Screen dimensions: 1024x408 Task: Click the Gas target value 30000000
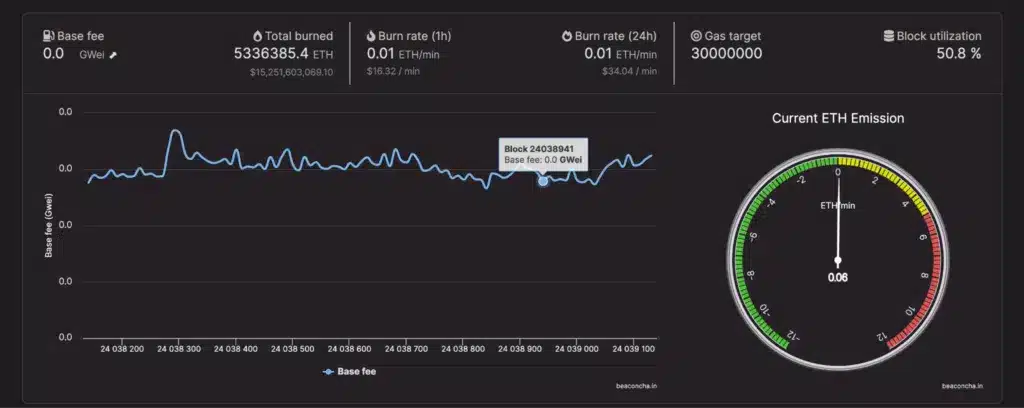pyautogui.click(x=726, y=53)
